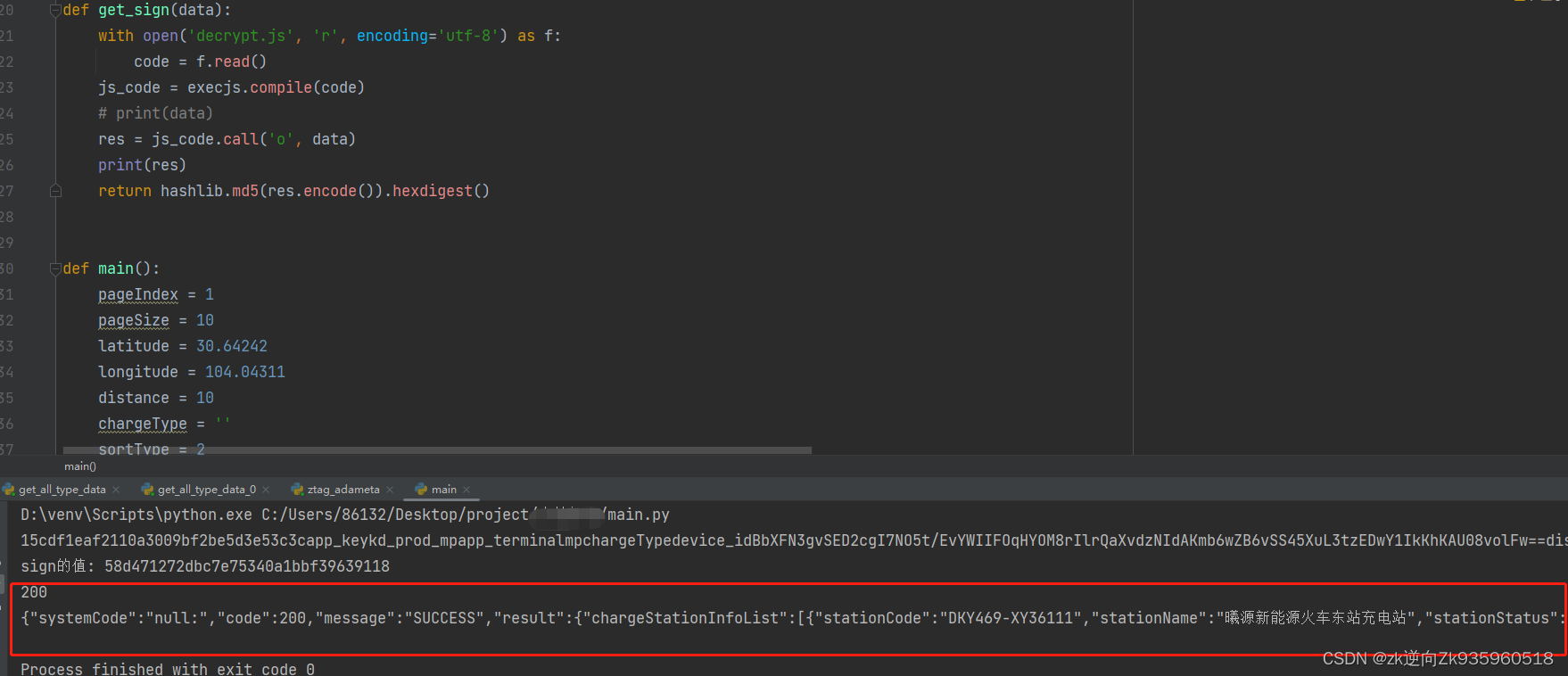Switch to the get_all_type_data run tab

(62, 490)
